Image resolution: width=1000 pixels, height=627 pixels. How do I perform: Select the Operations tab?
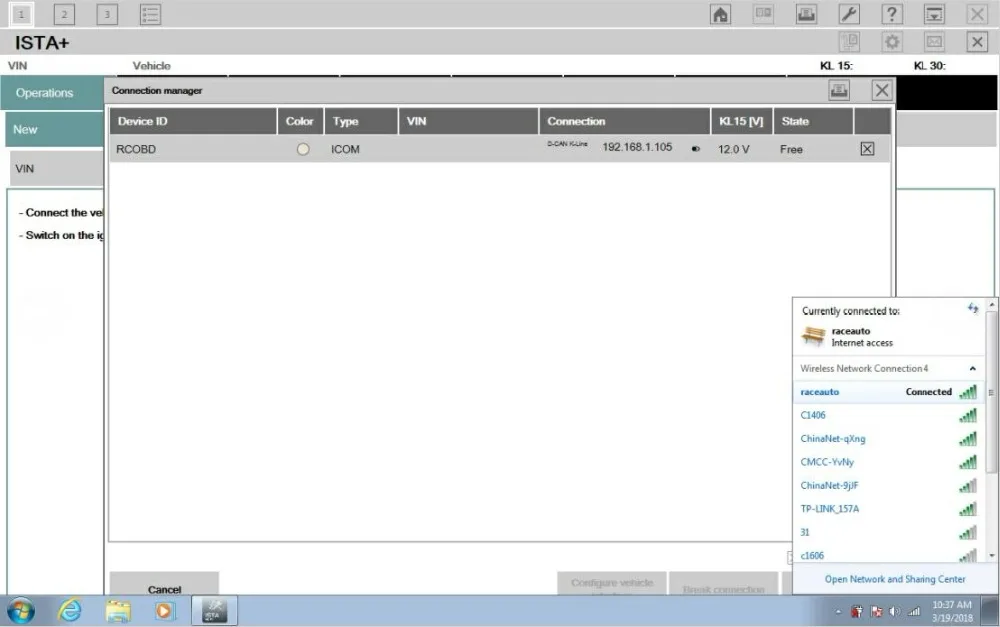click(x=53, y=93)
